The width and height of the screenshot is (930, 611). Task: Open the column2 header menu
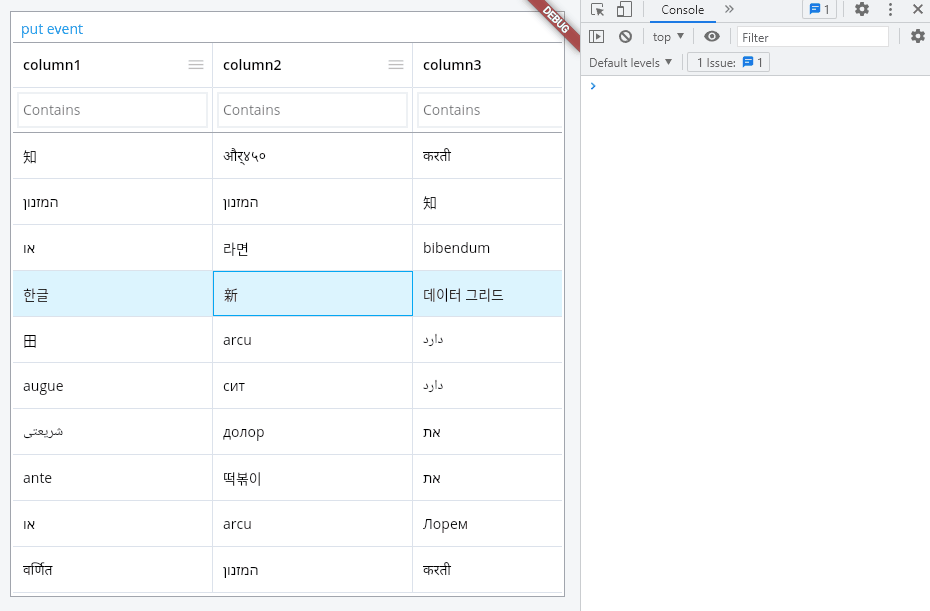[x=396, y=64]
